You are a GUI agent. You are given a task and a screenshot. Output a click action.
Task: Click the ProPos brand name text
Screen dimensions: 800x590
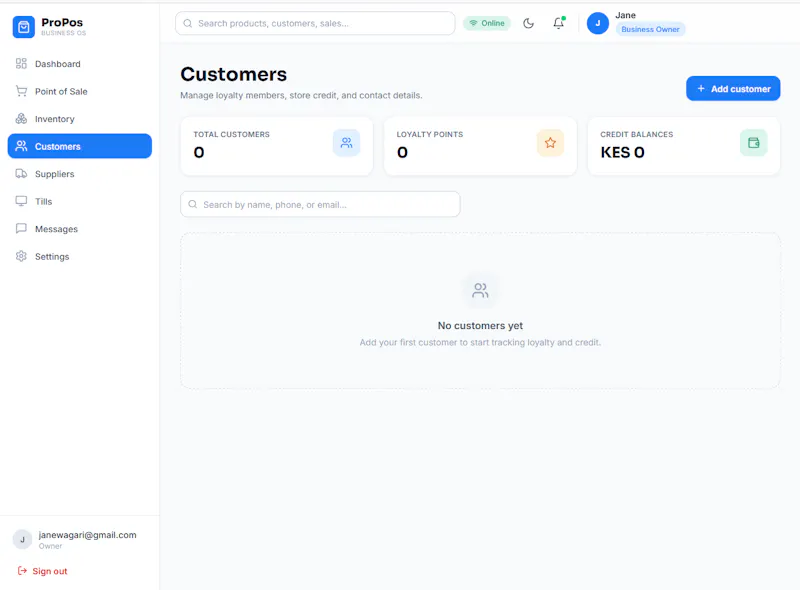[x=62, y=22]
